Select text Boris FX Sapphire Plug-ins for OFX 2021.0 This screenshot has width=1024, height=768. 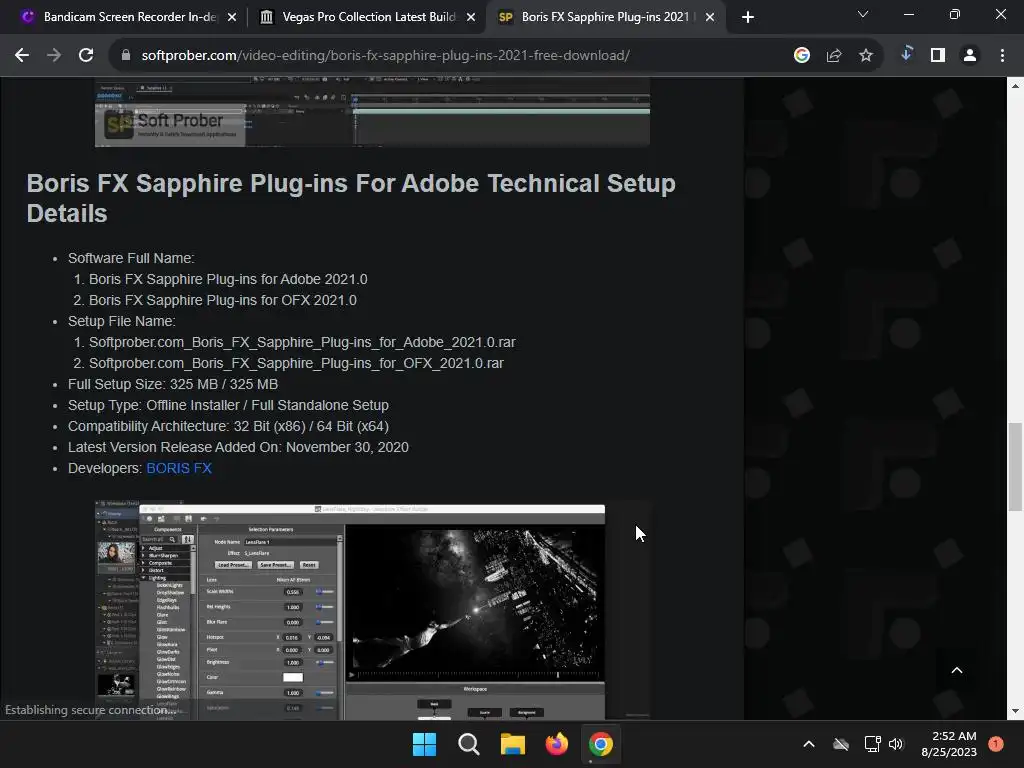pos(223,300)
